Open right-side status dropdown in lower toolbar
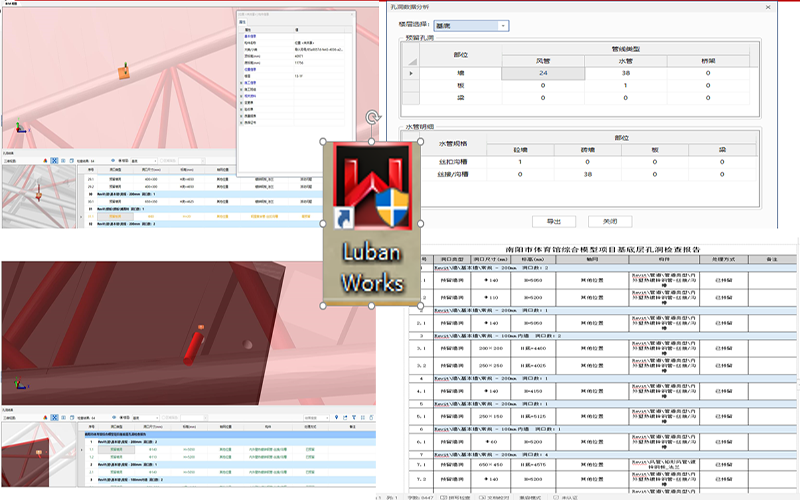Image resolution: width=800 pixels, height=500 pixels. click(317, 418)
